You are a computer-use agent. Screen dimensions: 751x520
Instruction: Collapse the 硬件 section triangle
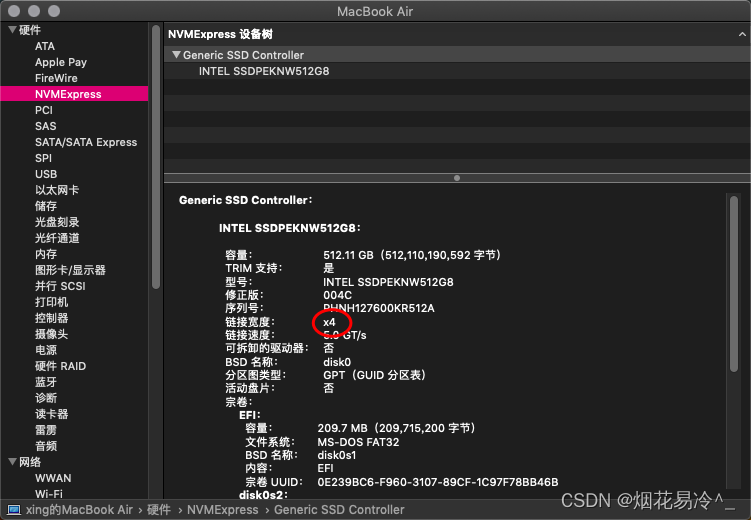[12, 30]
